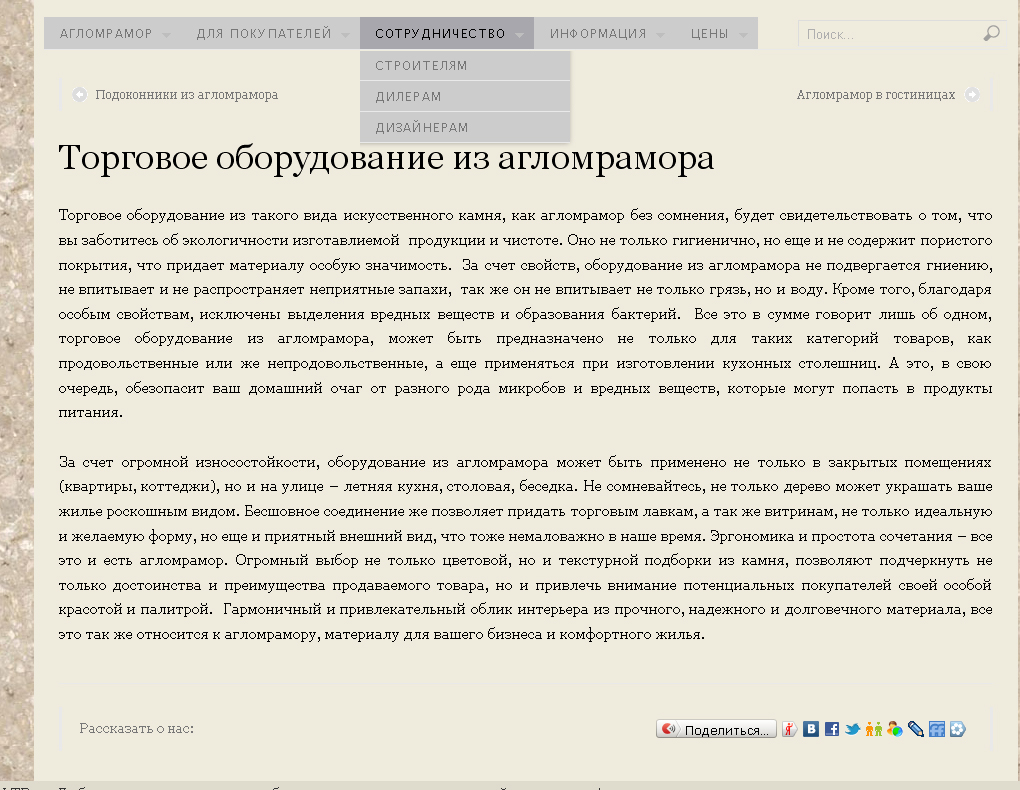The image size is (1020, 790).
Task: Open the Цены menu
Action: [x=710, y=34]
